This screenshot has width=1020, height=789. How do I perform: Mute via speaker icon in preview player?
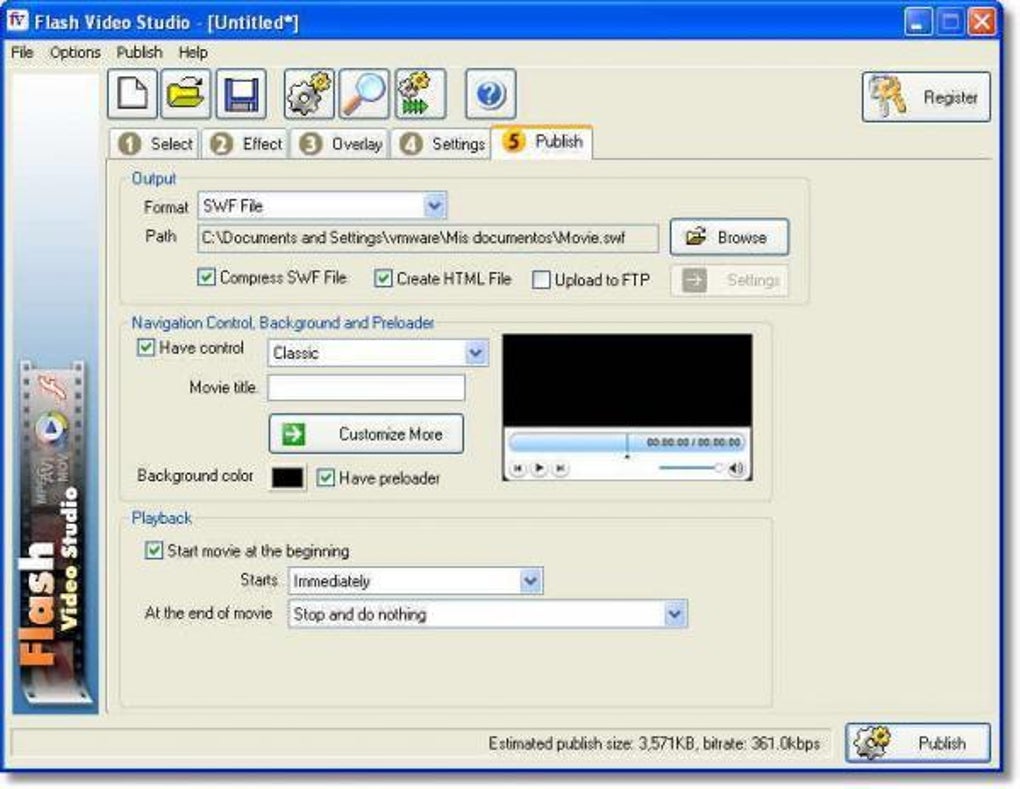tap(736, 468)
